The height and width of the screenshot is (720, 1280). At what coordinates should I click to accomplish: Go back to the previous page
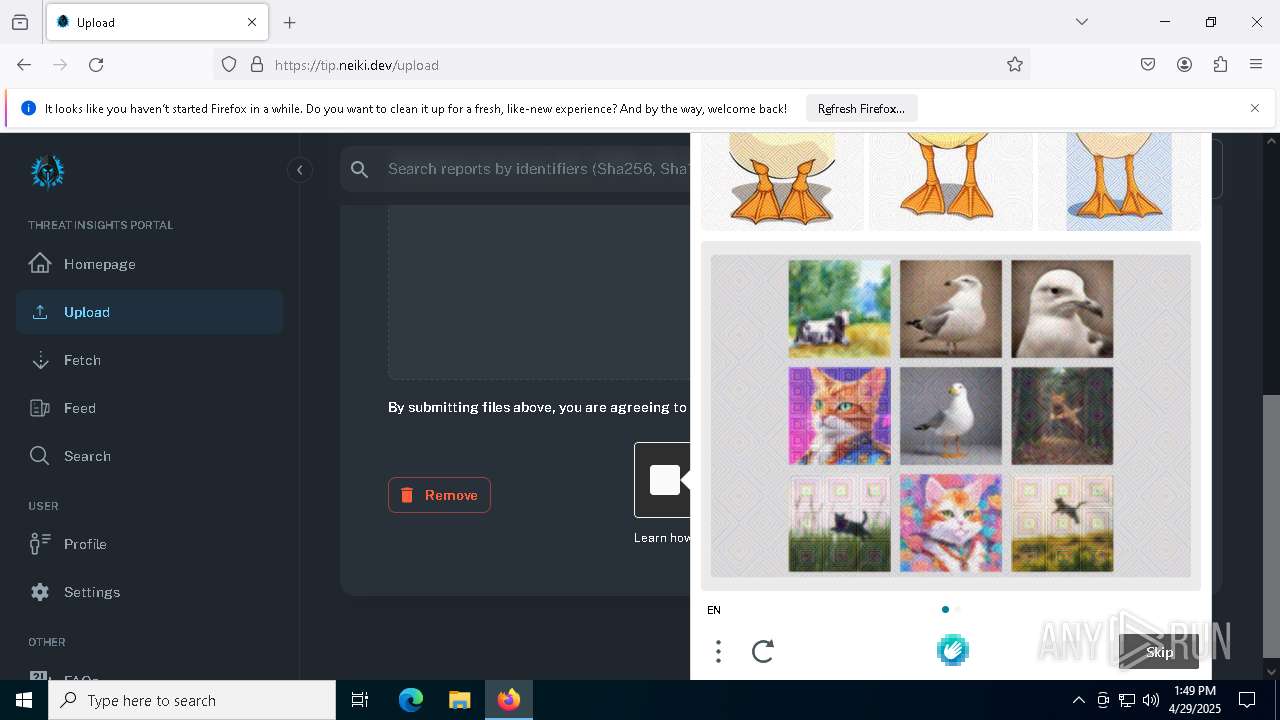pos(24,65)
